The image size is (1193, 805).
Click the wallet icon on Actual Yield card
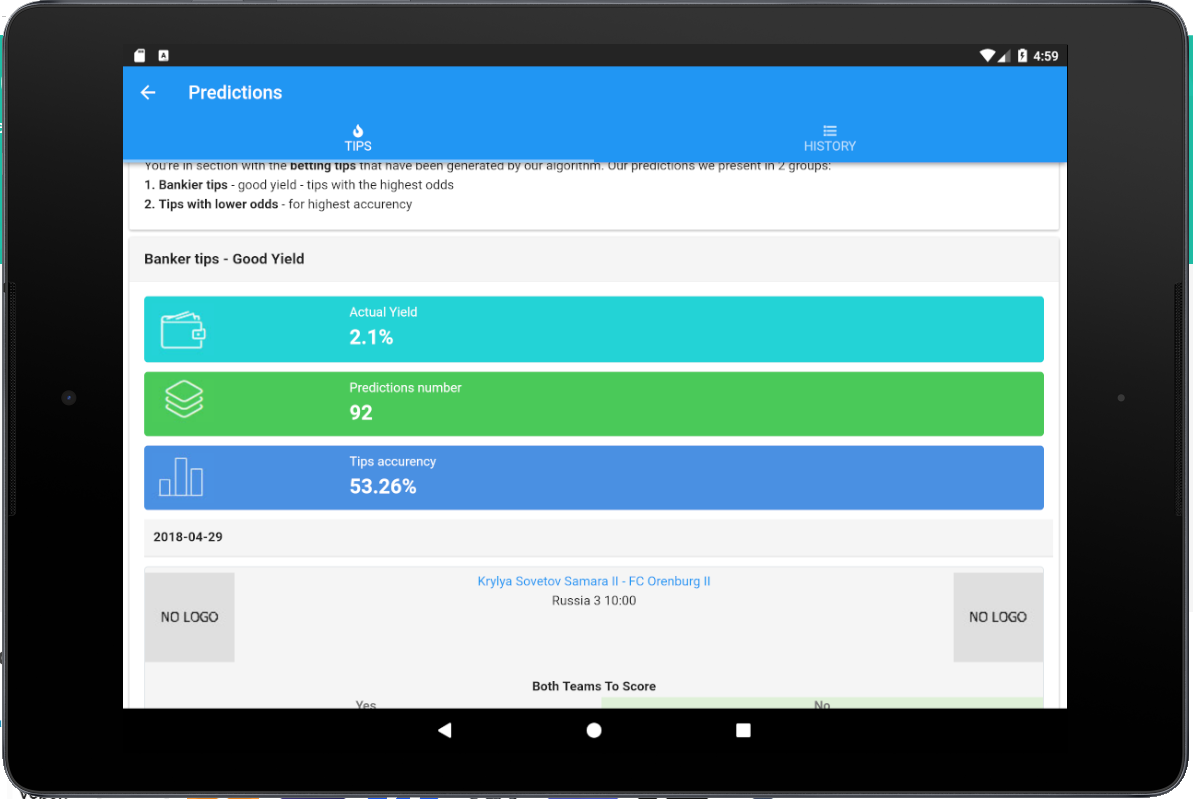click(x=183, y=330)
